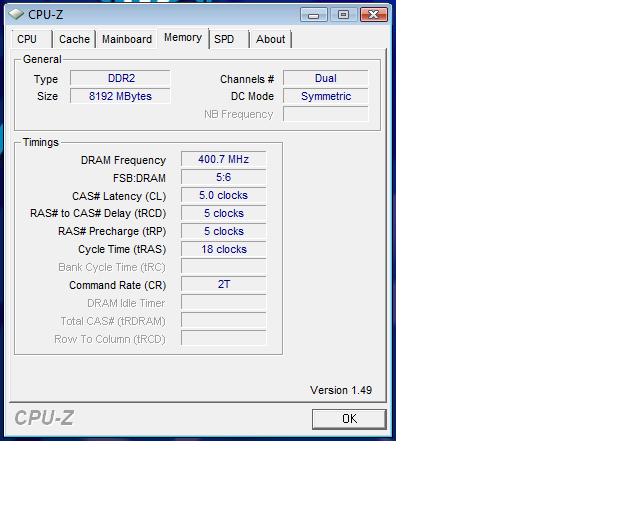
Task: Click the empty NB Frequency field
Action: click(326, 114)
